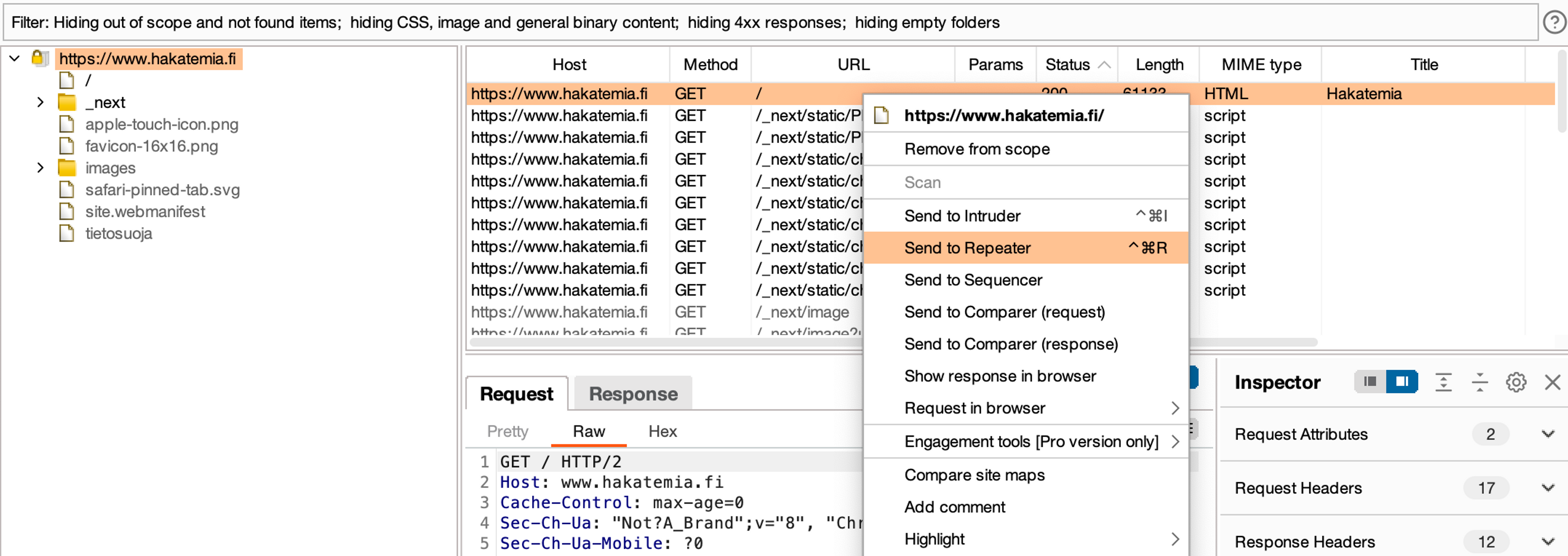
Task: Select the _next folder icon
Action: [x=67, y=102]
